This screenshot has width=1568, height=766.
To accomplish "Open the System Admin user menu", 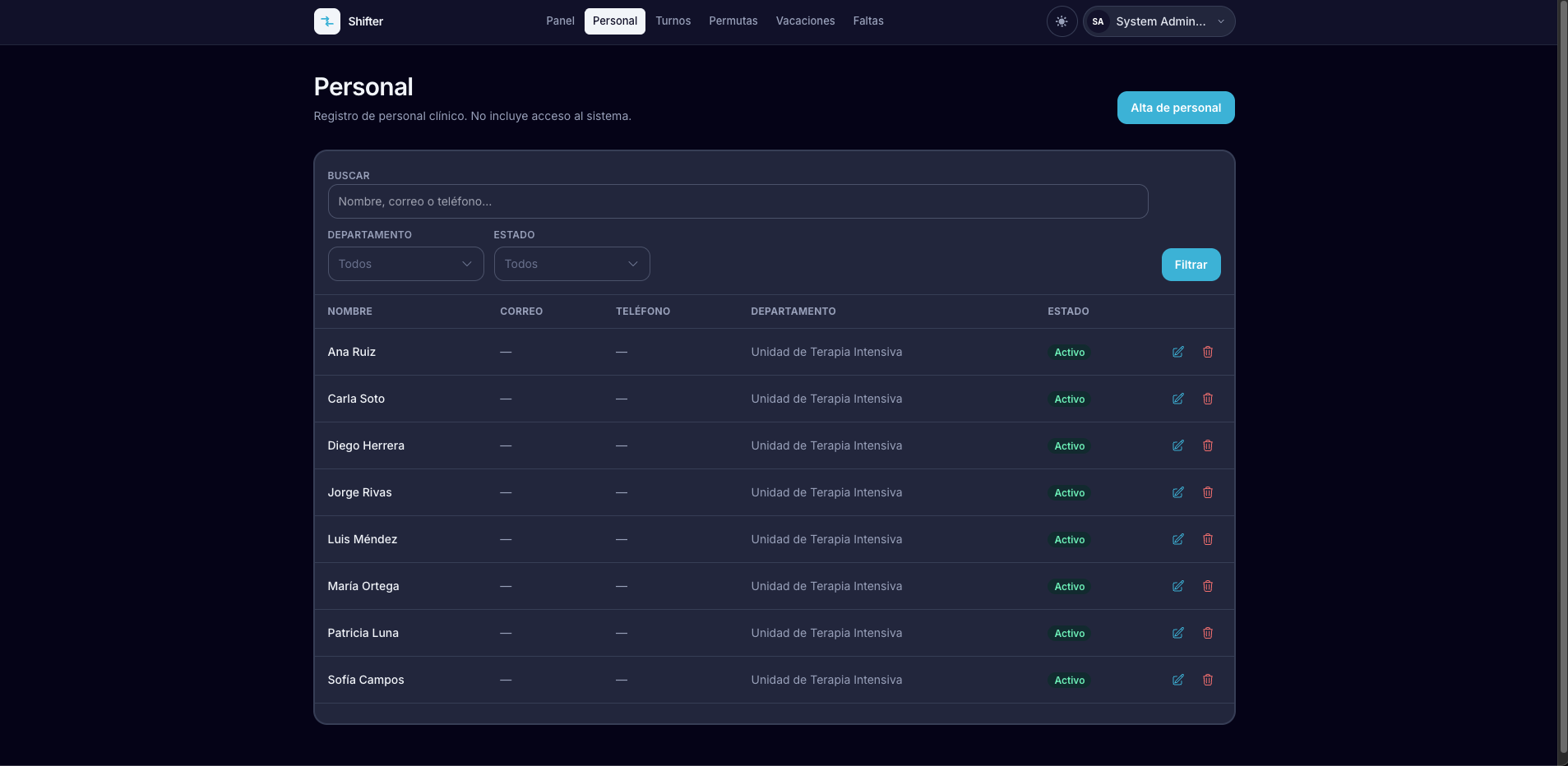I will pyautogui.click(x=1159, y=21).
